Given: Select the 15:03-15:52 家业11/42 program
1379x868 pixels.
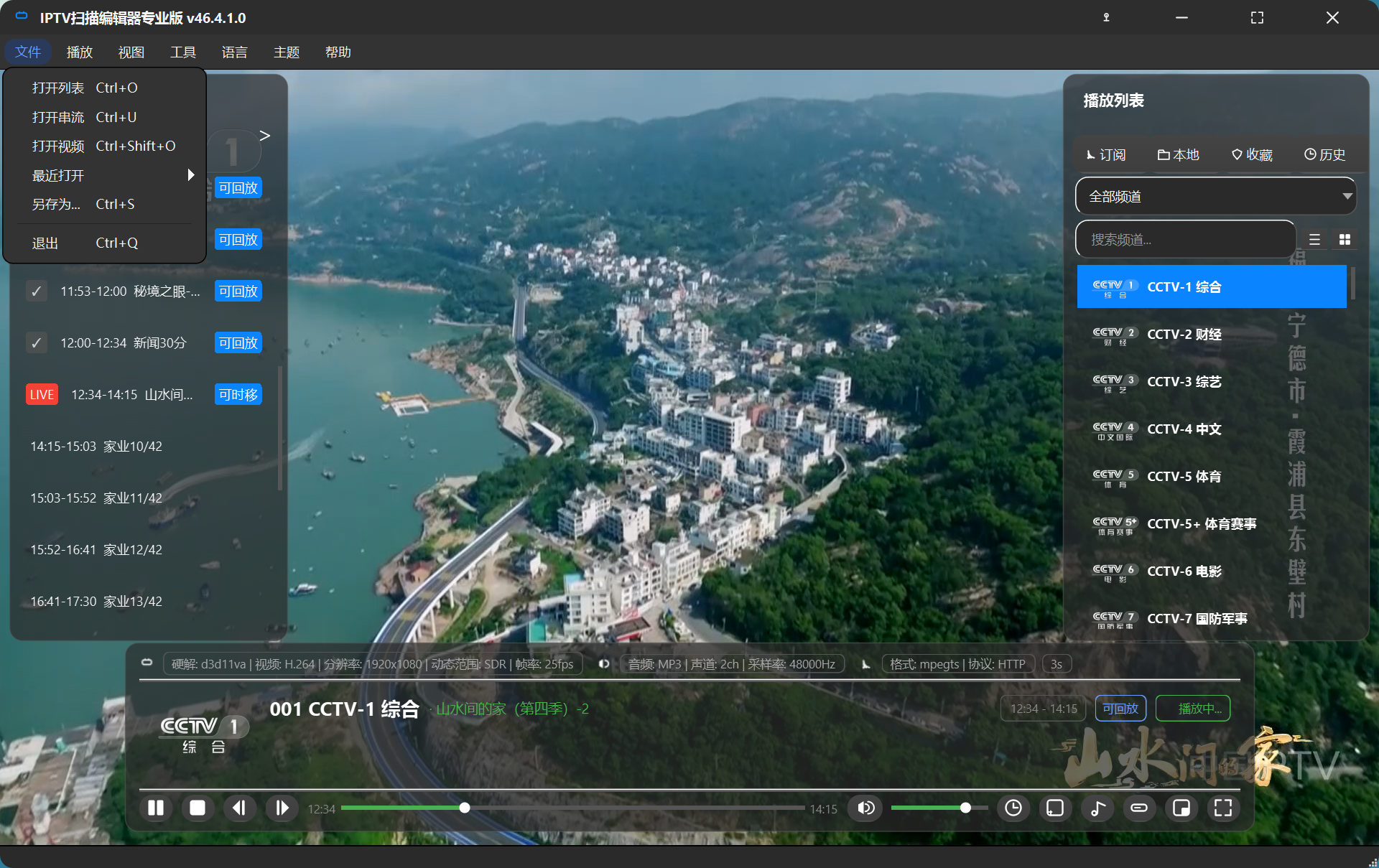Looking at the screenshot, I should tap(147, 498).
